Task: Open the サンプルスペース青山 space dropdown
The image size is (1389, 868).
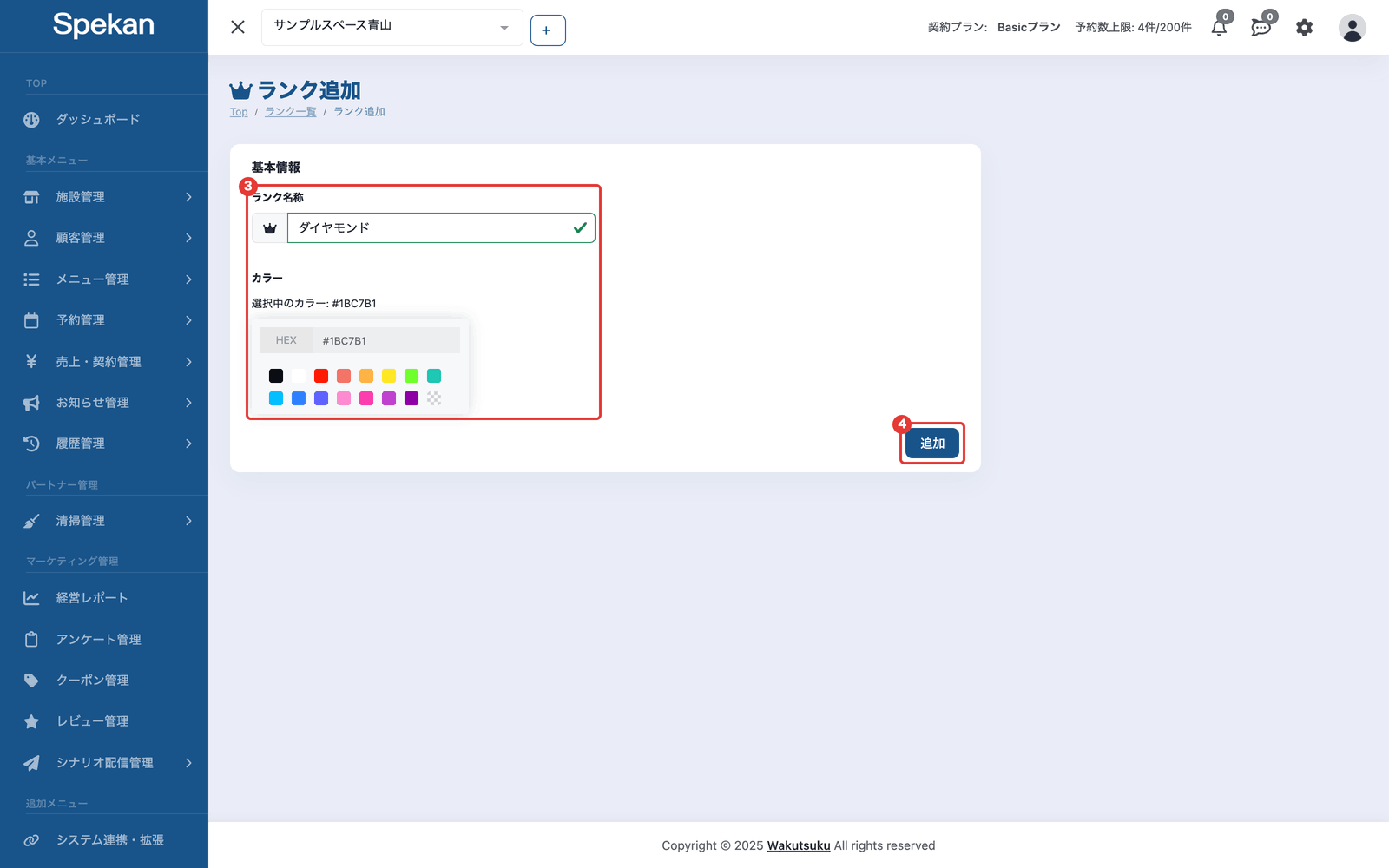Action: [392, 27]
